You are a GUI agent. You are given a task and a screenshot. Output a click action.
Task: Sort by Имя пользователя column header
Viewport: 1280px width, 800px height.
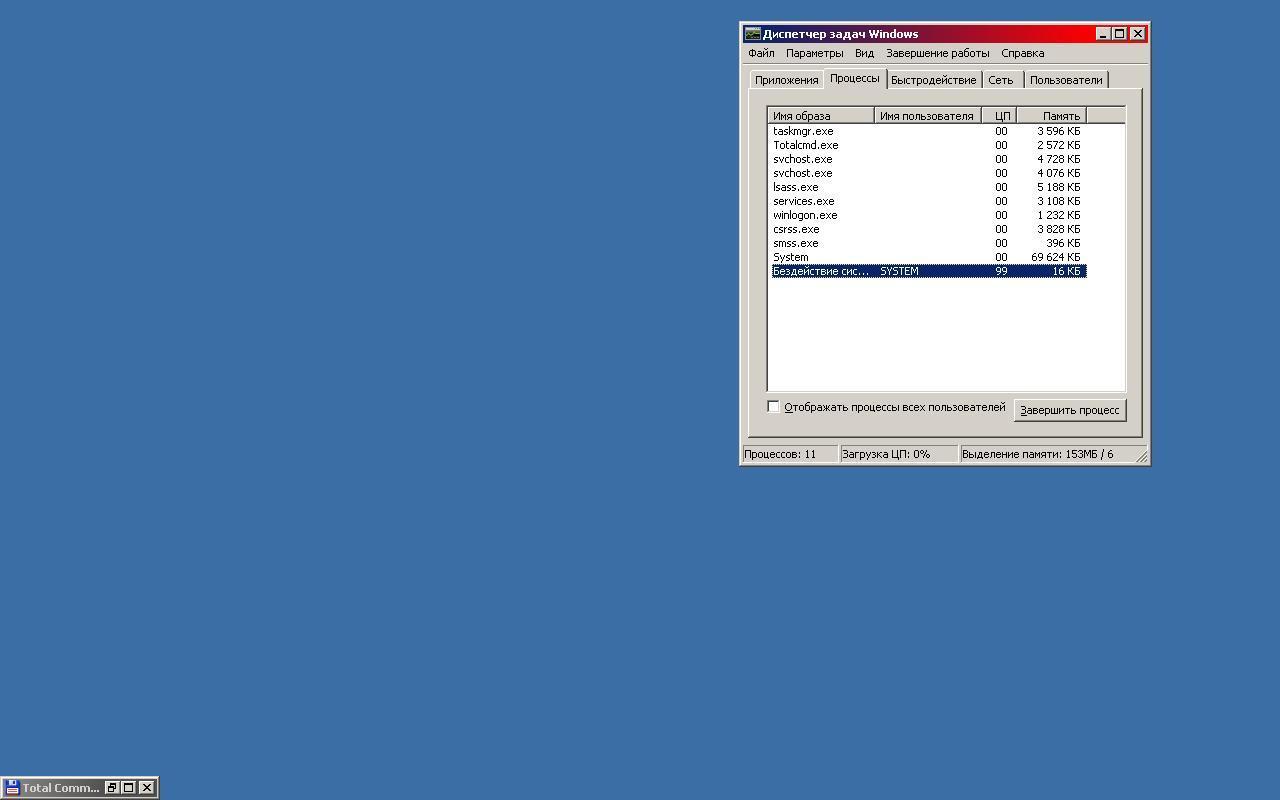click(x=928, y=116)
